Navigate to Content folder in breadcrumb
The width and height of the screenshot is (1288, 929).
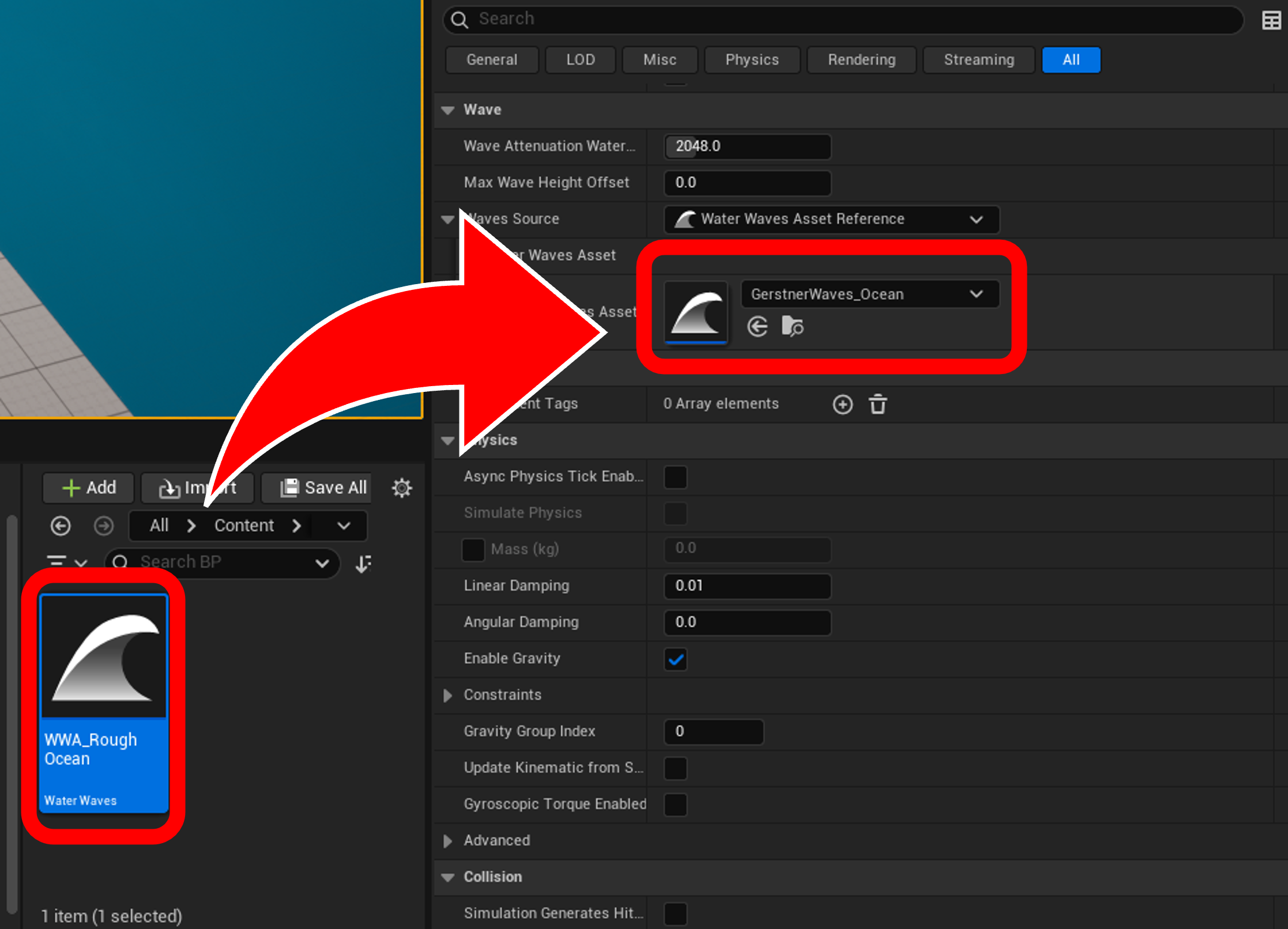[x=244, y=526]
